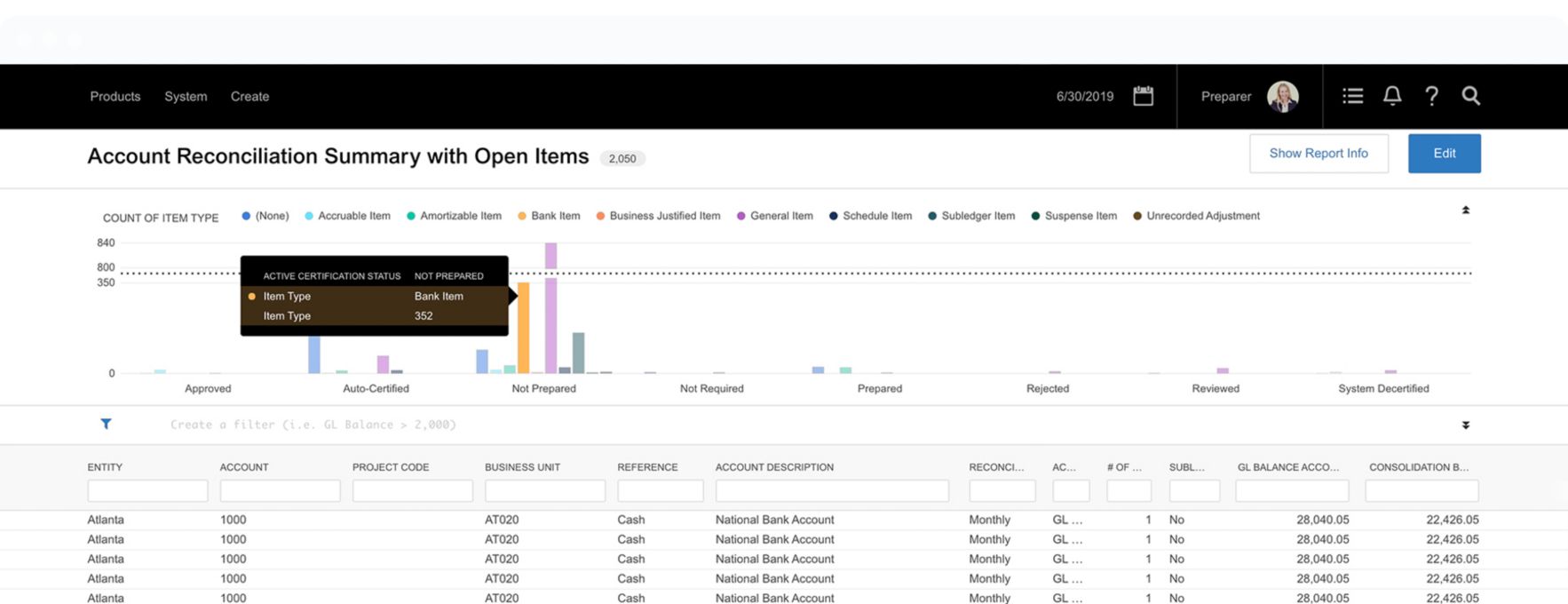
Task: Open the System menu
Action: coord(186,96)
